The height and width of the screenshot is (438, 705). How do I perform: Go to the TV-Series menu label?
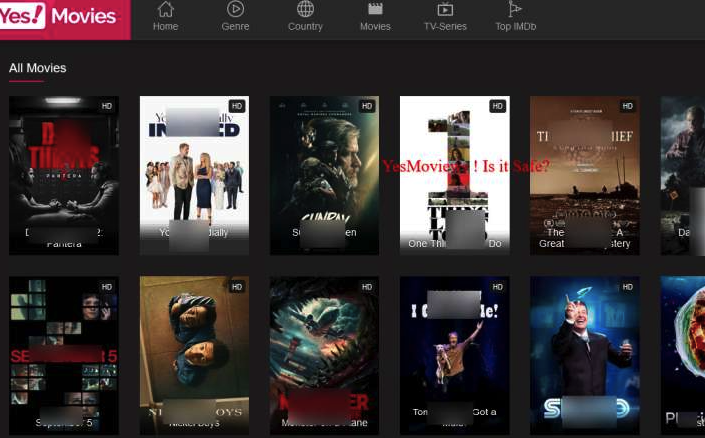[445, 27]
